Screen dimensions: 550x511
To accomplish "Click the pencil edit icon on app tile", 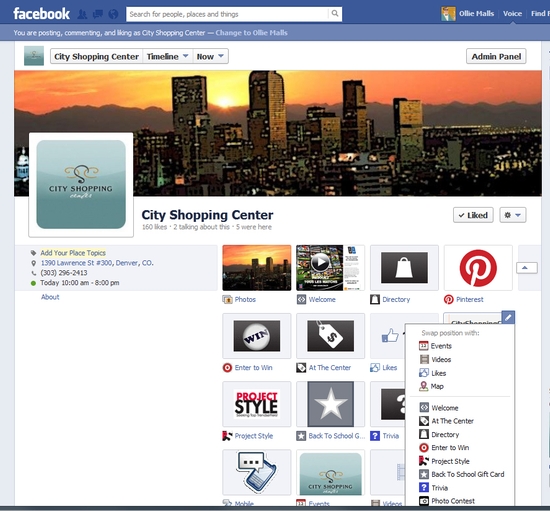I will click(508, 317).
